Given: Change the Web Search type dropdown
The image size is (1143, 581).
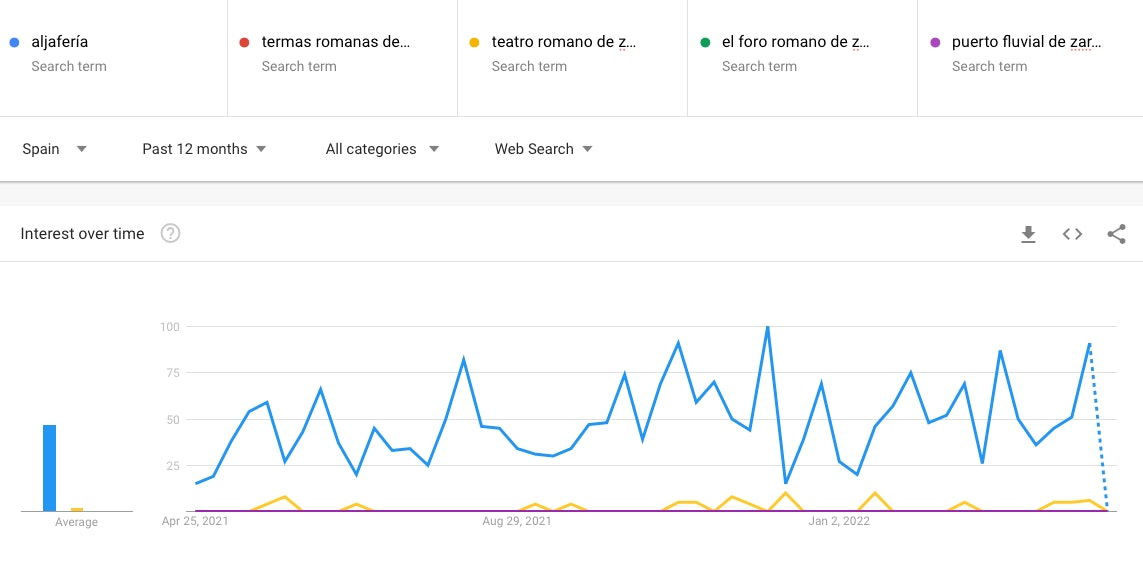Looking at the screenshot, I should (544, 149).
